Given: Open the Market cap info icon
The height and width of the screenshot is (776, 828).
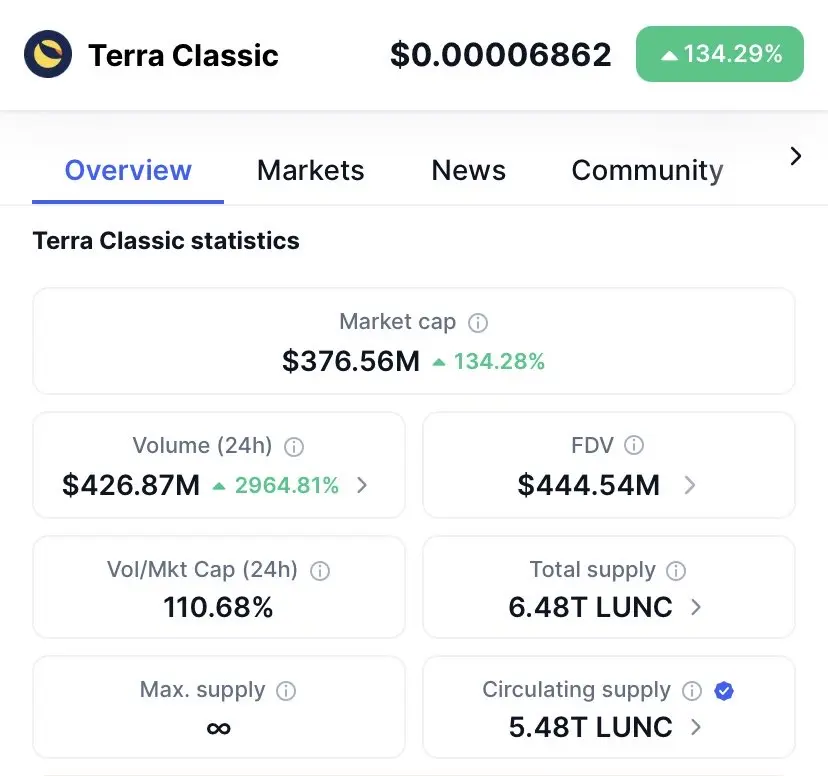Looking at the screenshot, I should (x=478, y=323).
